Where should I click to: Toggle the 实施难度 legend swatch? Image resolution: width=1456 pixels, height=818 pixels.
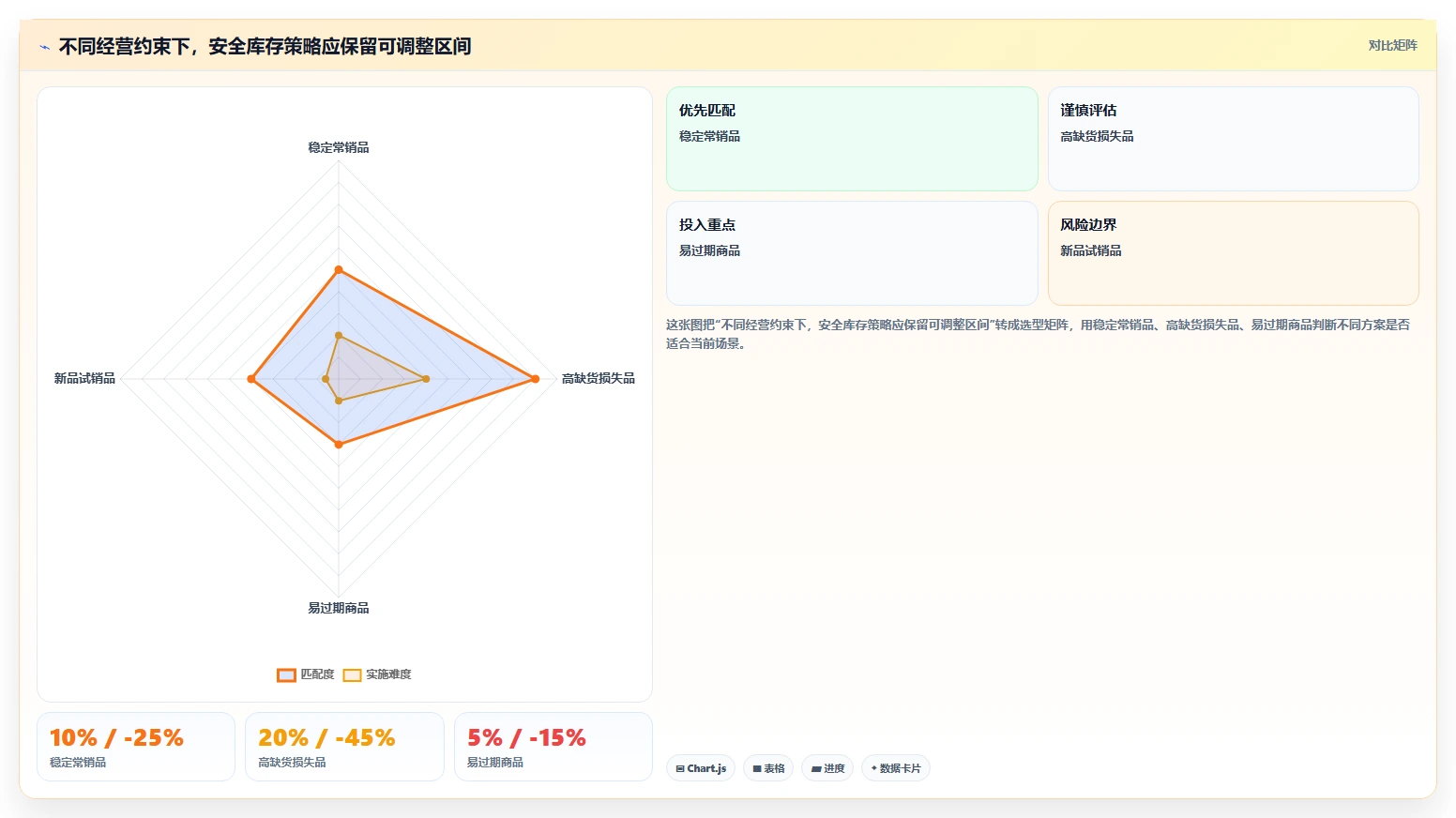click(352, 675)
